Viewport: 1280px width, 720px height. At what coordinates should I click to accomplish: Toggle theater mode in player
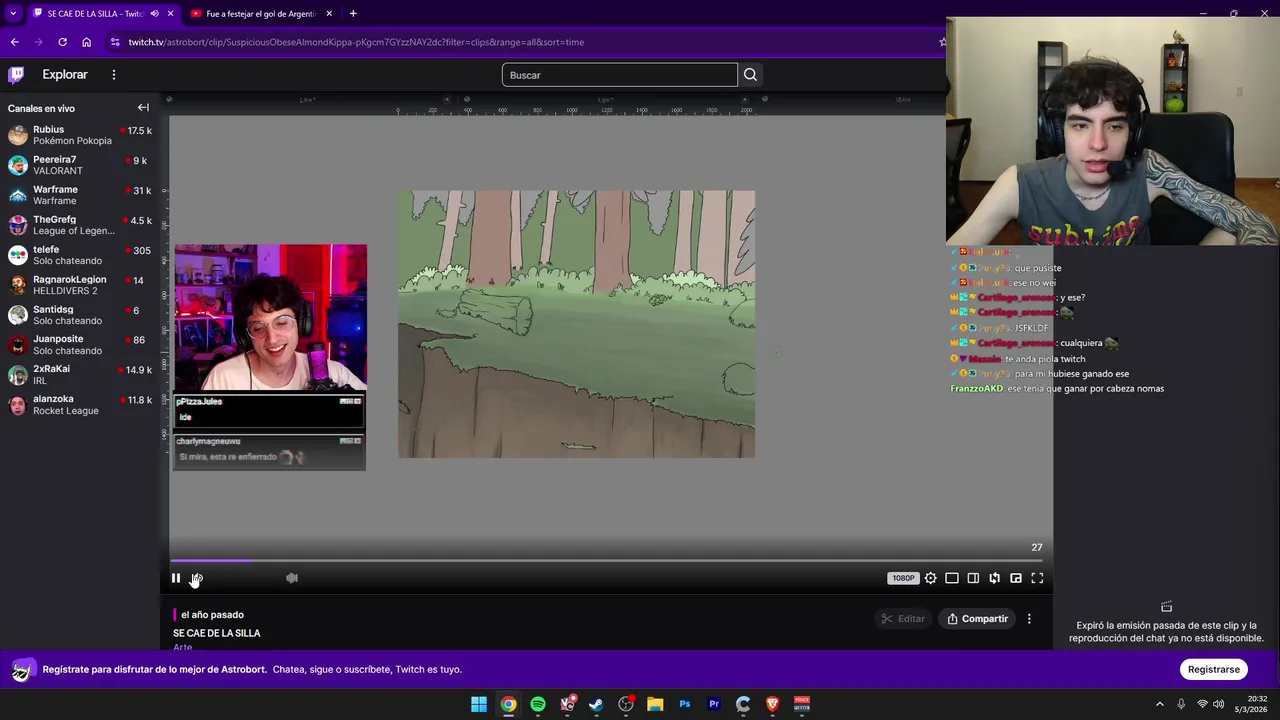(952, 578)
